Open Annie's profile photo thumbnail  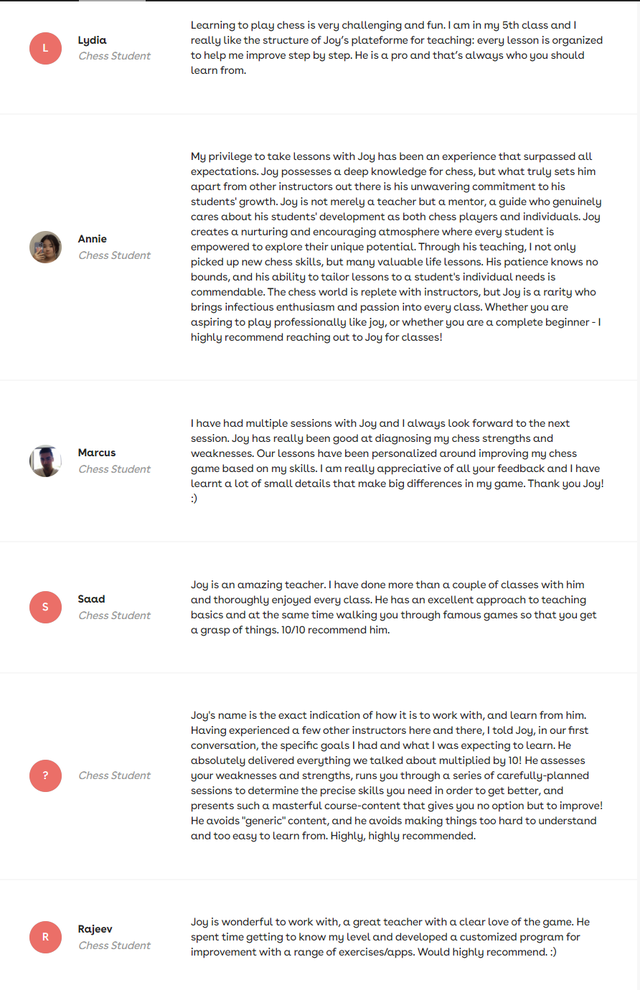point(45,247)
